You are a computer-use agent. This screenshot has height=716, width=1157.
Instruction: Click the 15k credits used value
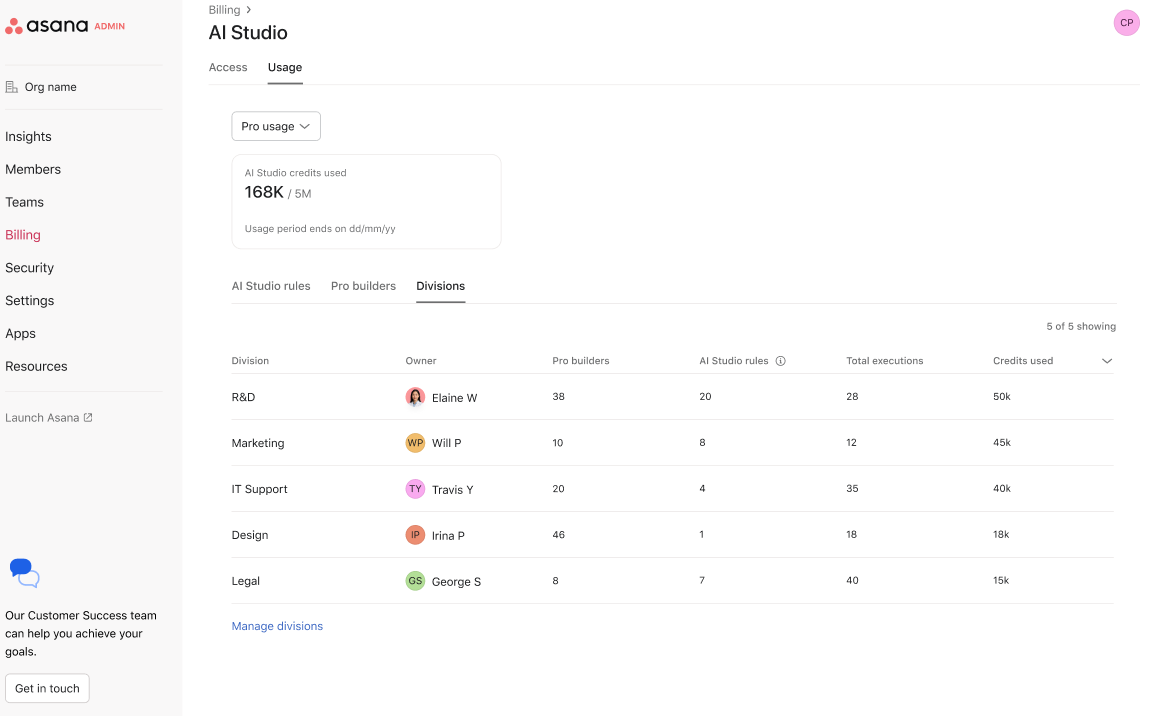click(1001, 580)
